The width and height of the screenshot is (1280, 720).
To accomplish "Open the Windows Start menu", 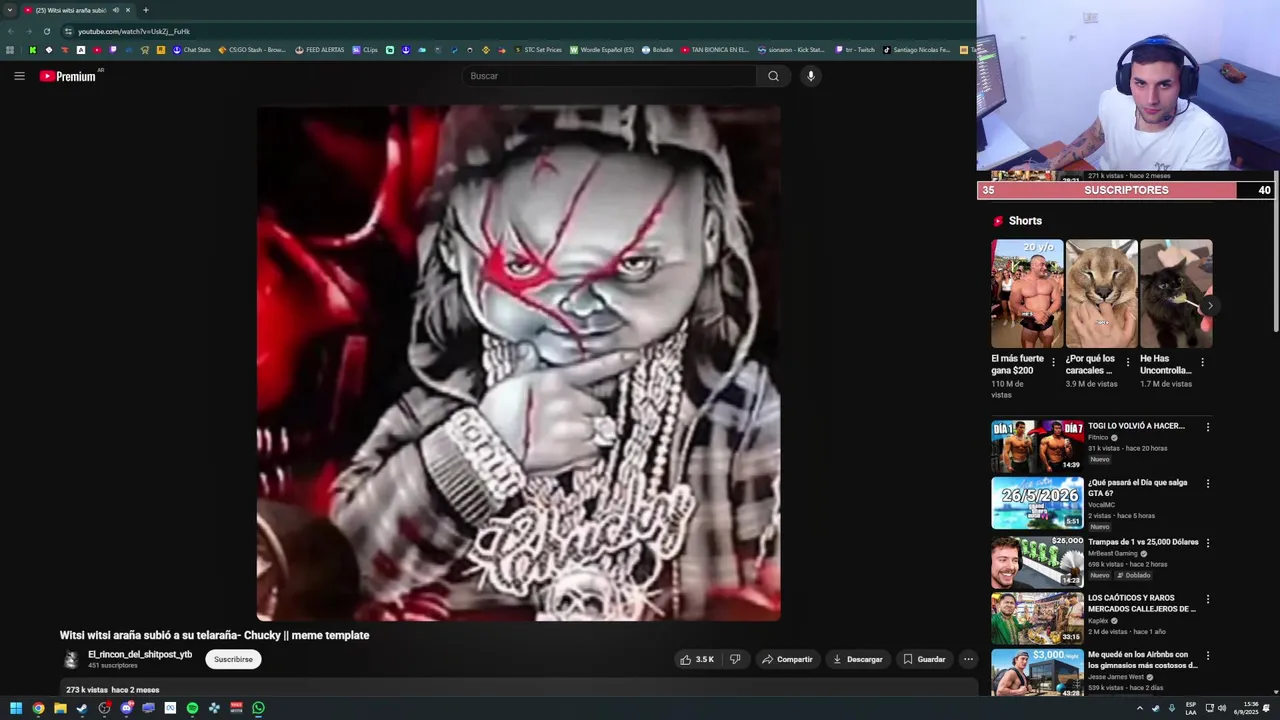I will click(16, 708).
